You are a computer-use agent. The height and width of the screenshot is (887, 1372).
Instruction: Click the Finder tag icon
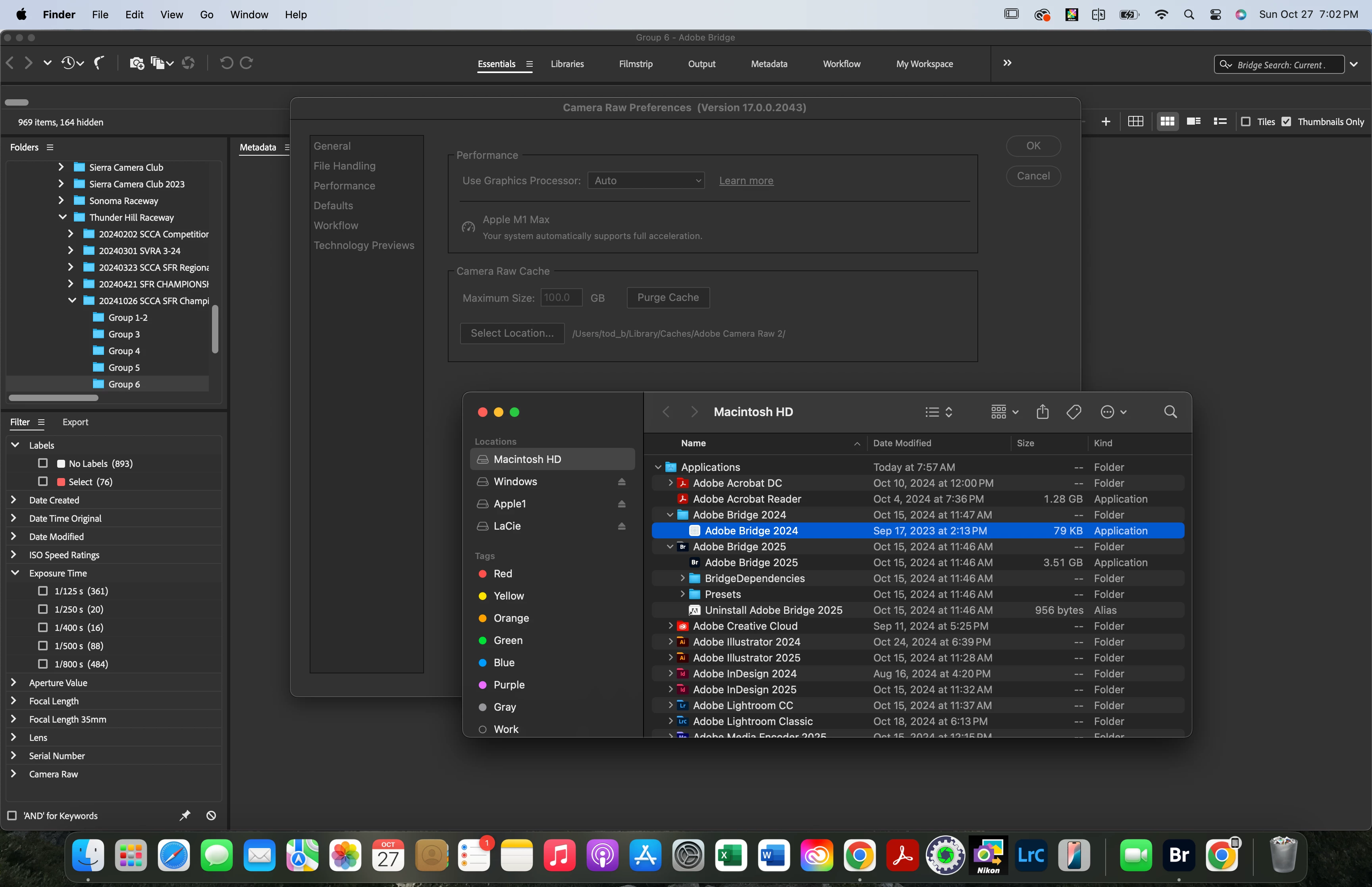[x=1073, y=412]
